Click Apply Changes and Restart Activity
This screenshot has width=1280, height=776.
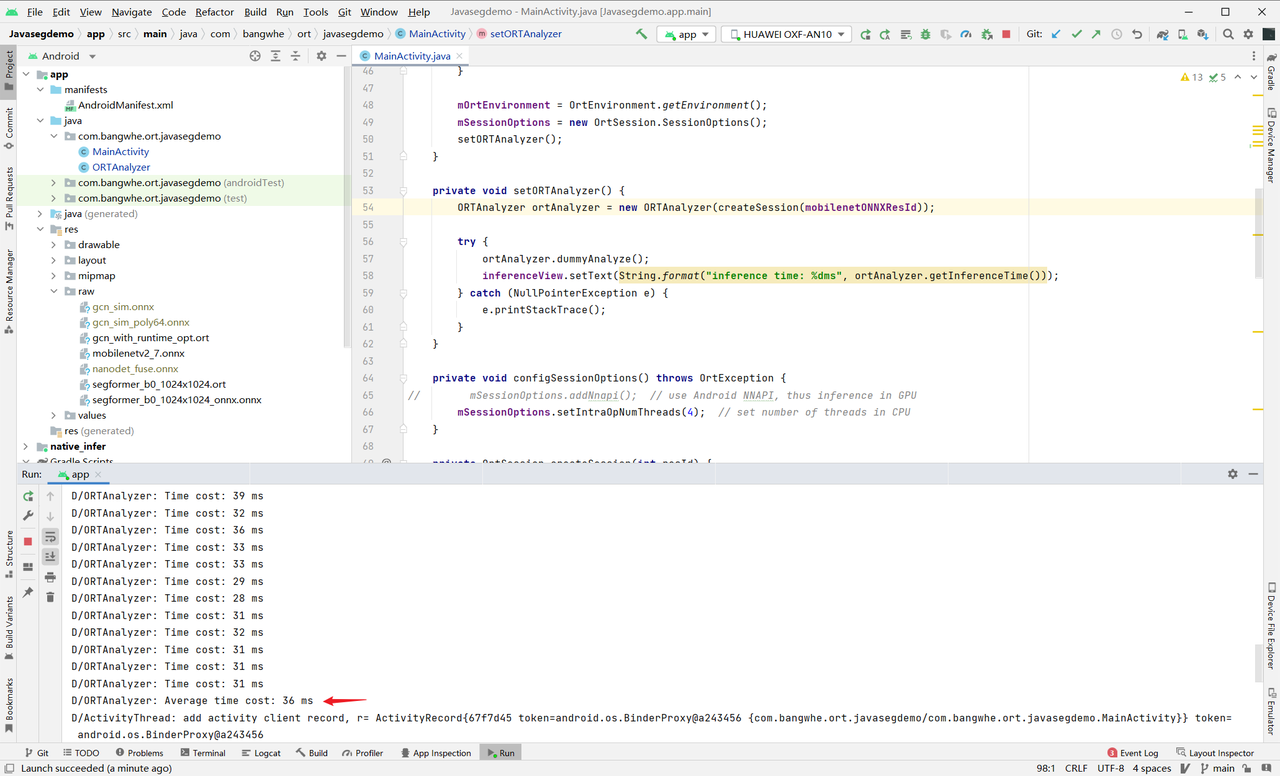tap(885, 34)
